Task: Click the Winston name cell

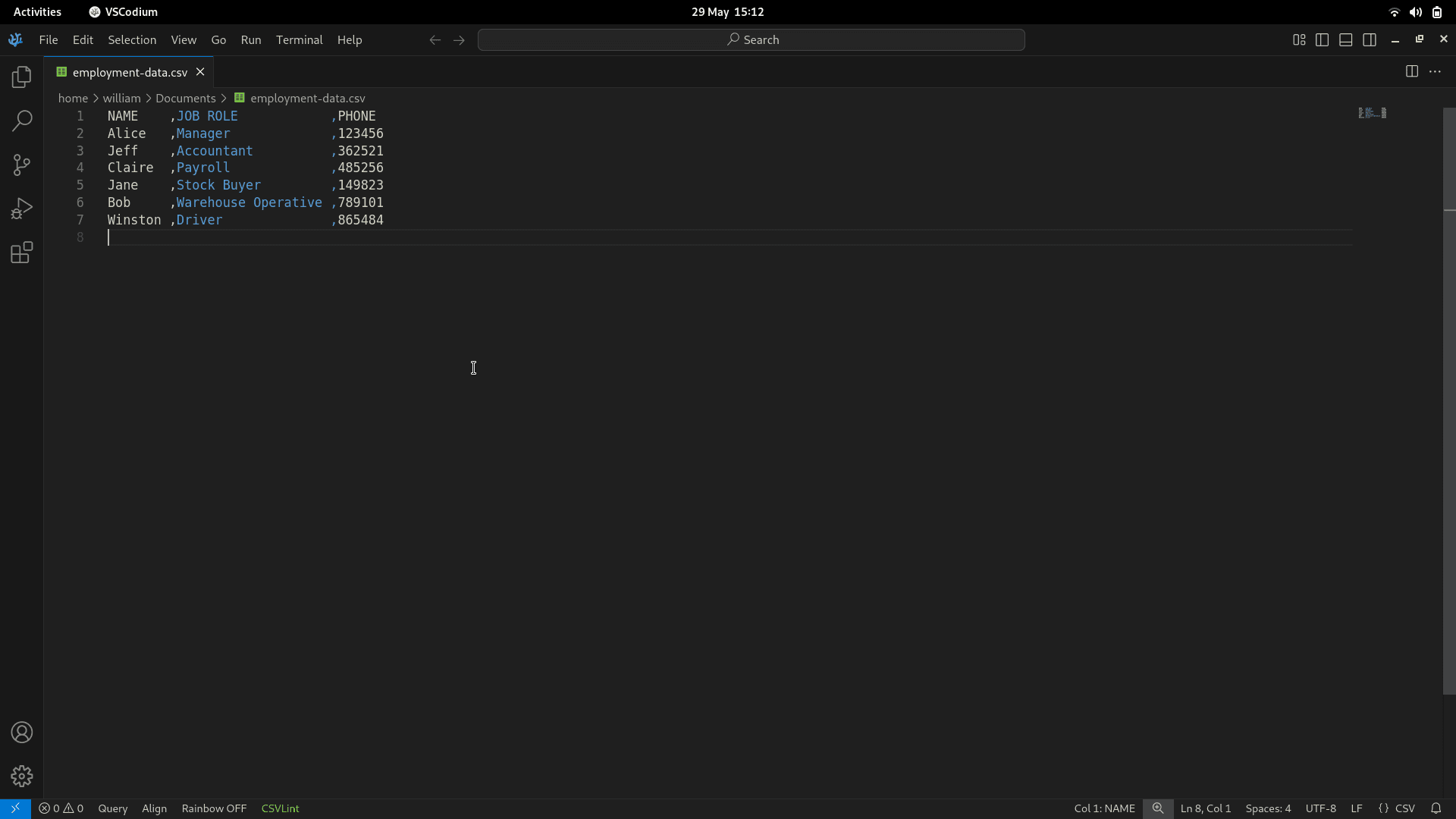Action: (x=134, y=220)
